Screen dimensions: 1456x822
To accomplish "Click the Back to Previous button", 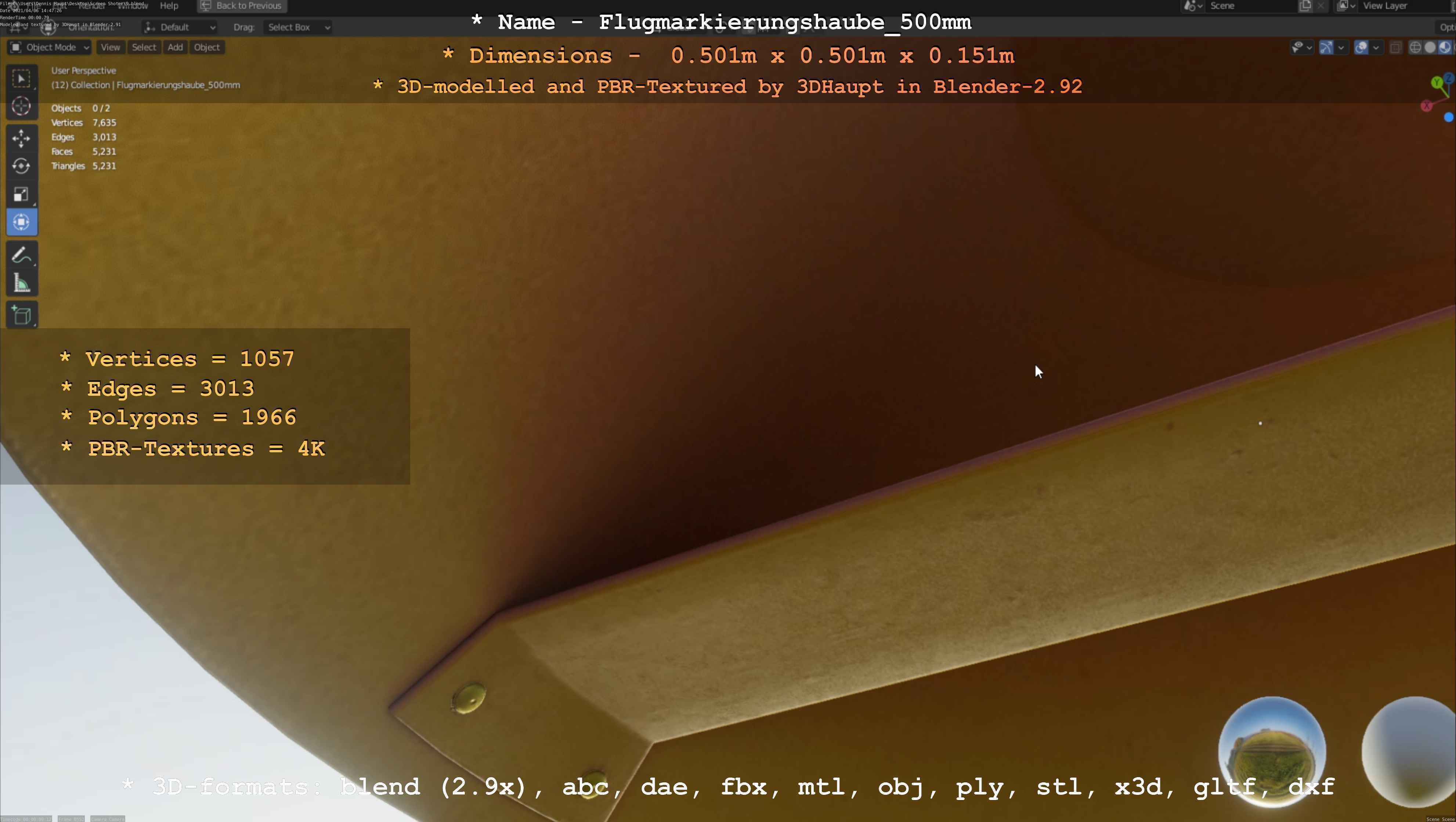I will (x=242, y=6).
